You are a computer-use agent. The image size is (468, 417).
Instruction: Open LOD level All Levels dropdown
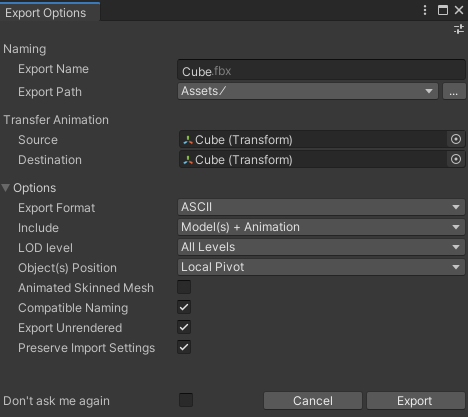pyautogui.click(x=321, y=247)
